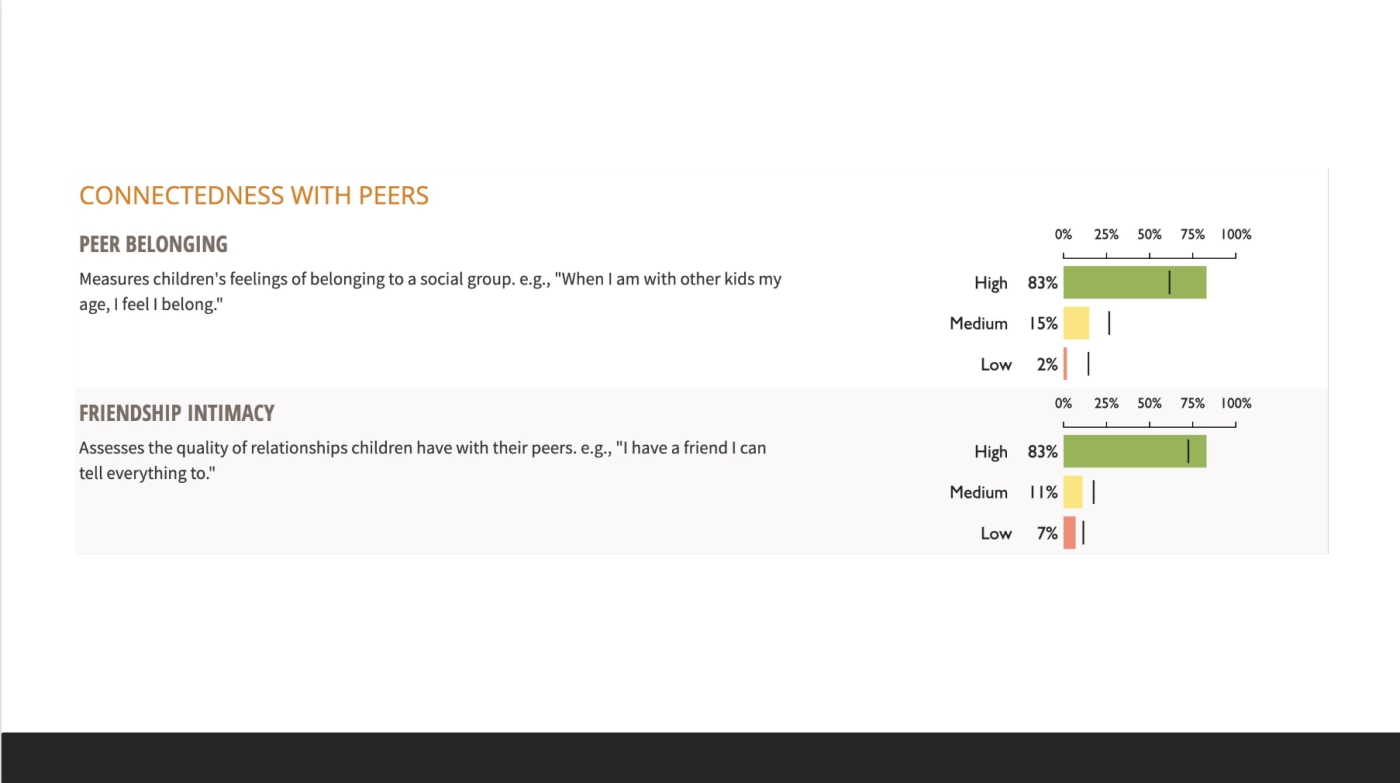Click the 15% Medium value under Peer Belonging
Image resolution: width=1400 pixels, height=783 pixels.
click(x=1043, y=324)
